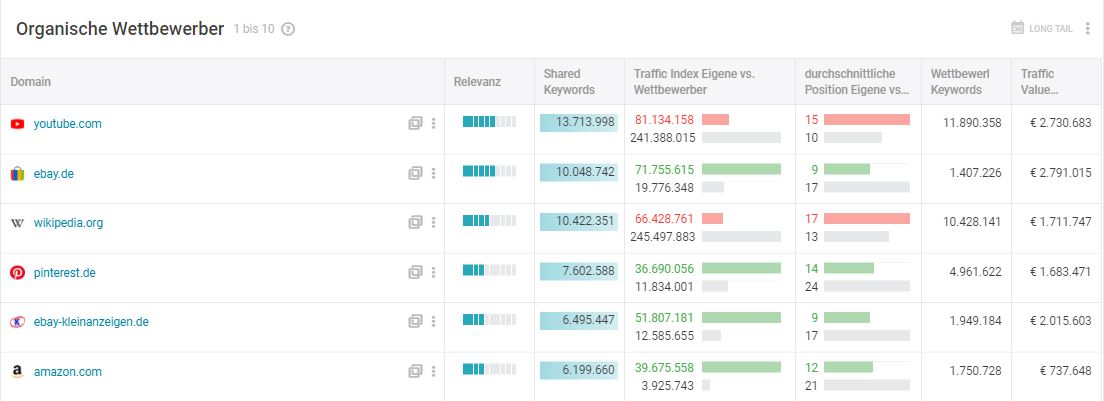Click traffic value € 2.791.015

click(1060, 173)
